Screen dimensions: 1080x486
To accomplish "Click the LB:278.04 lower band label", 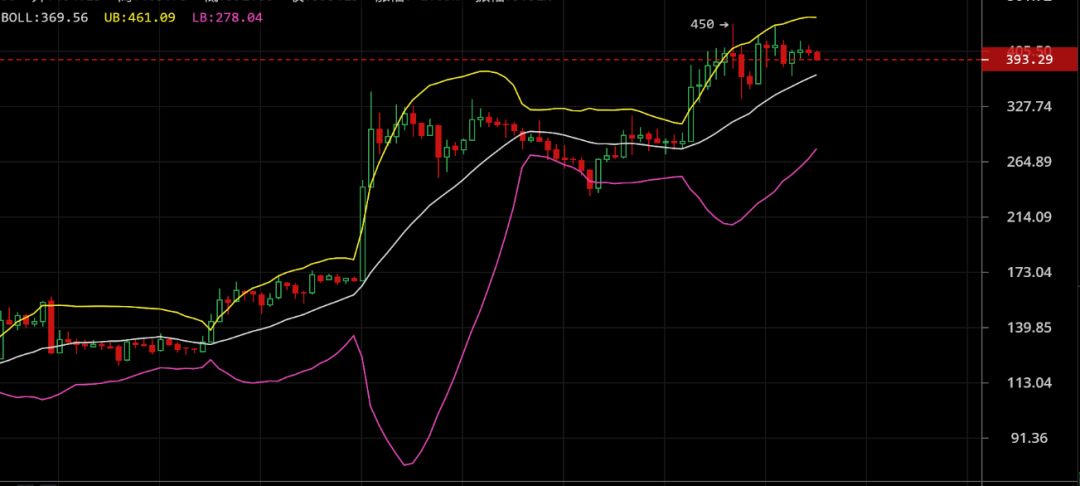I will (x=227, y=17).
